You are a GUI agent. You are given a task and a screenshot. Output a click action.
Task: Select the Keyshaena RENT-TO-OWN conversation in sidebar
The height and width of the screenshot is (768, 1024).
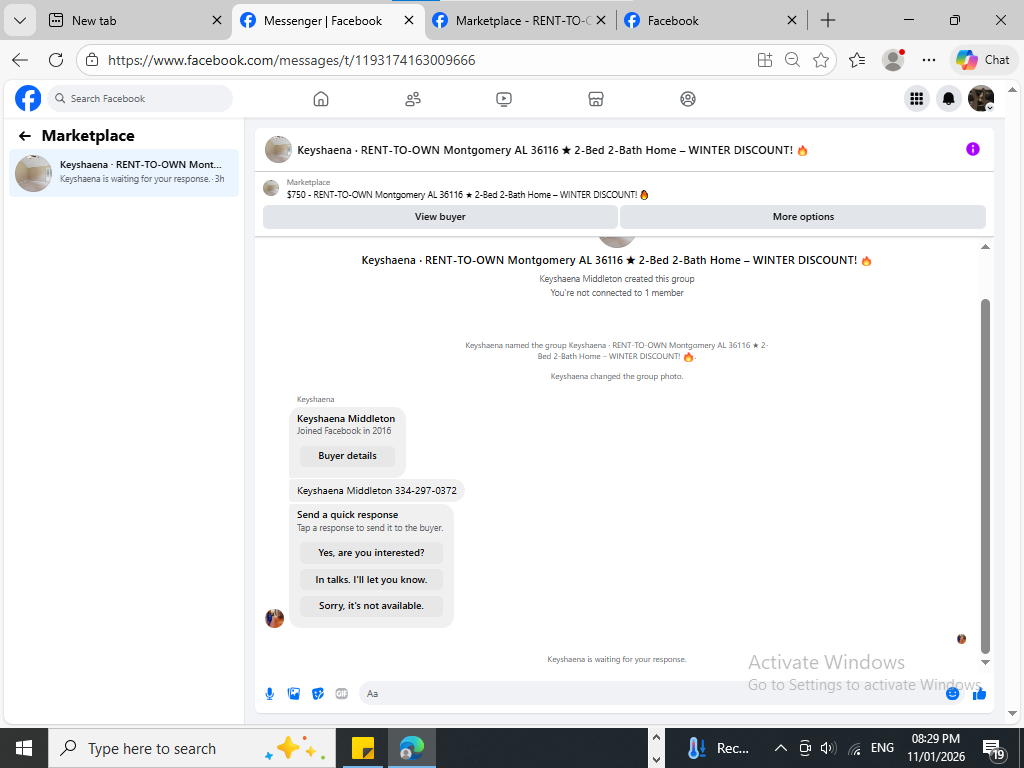pyautogui.click(x=124, y=173)
